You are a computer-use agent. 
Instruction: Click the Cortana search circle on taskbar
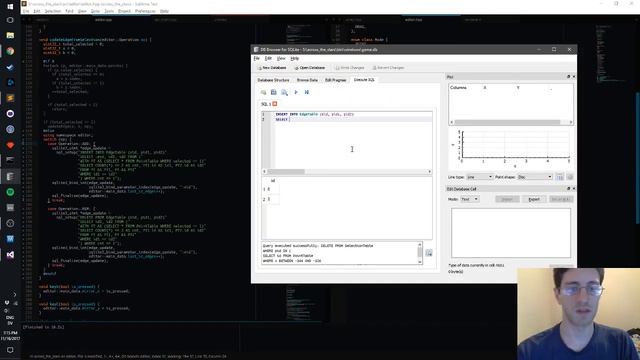tap(10, 20)
